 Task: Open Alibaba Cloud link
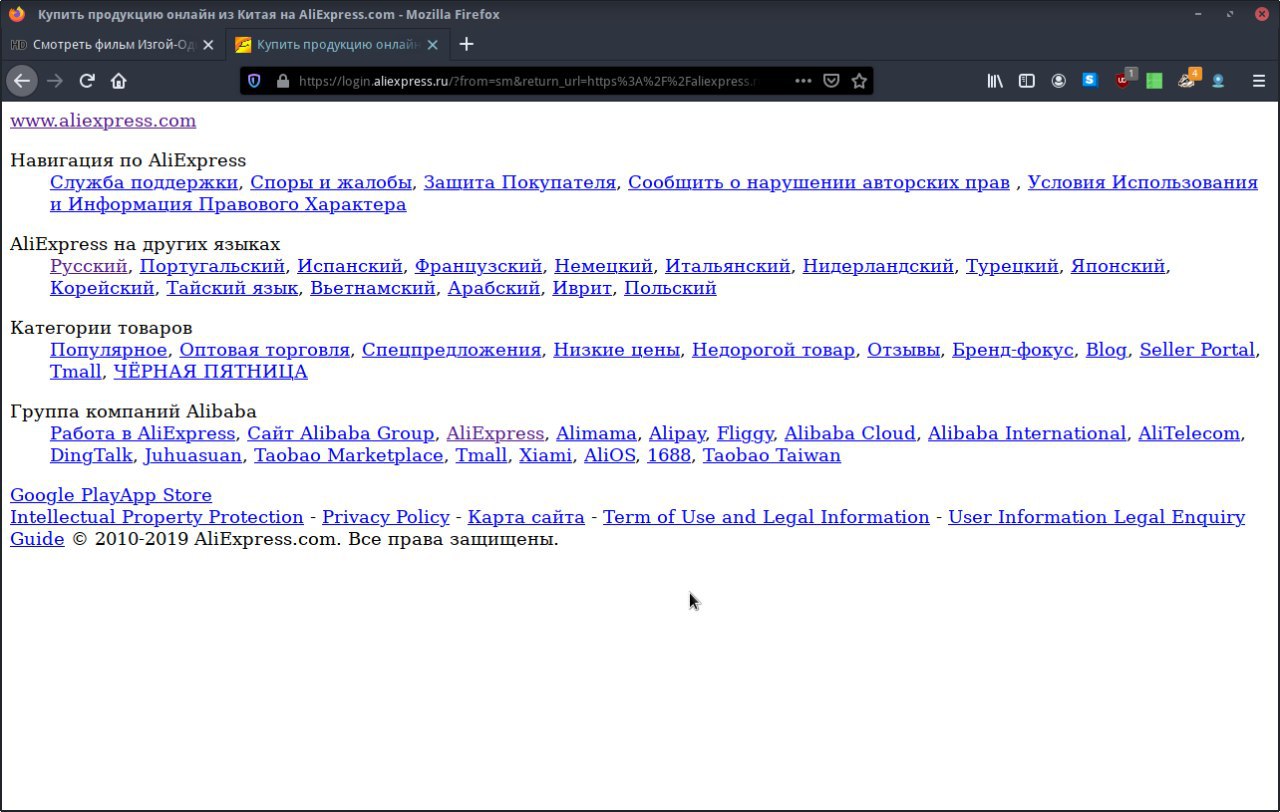pos(850,434)
